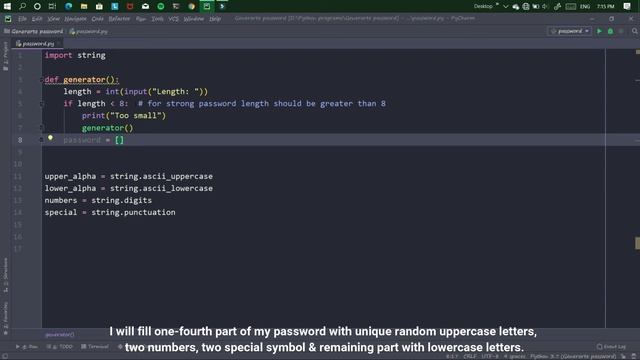Image resolution: width=640 pixels, height=360 pixels.
Task: Click the Python interpreter entry in status bar
Action: (x=573, y=356)
